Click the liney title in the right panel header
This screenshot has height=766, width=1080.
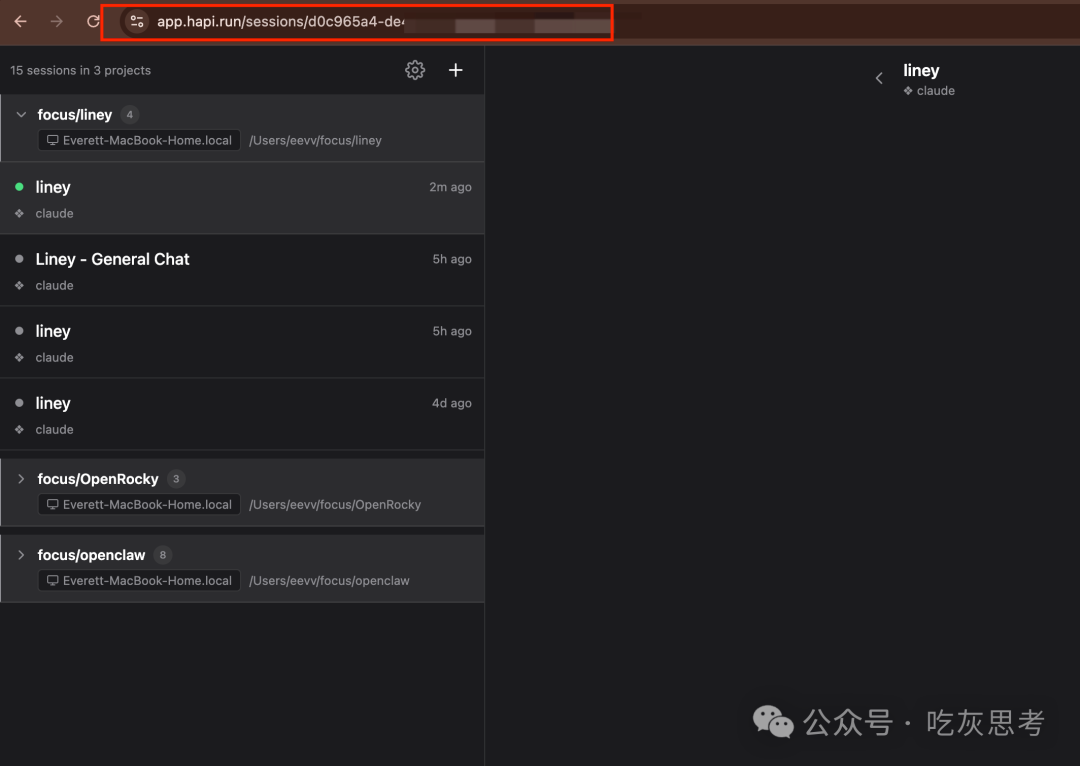click(921, 71)
